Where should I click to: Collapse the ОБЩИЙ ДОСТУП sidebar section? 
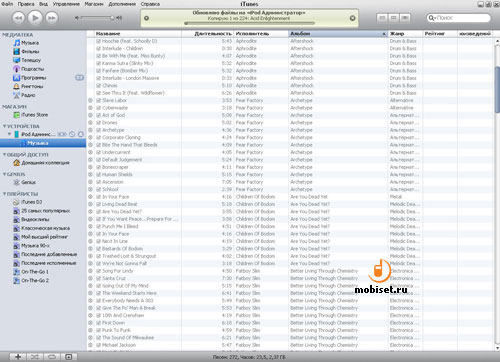point(4,155)
